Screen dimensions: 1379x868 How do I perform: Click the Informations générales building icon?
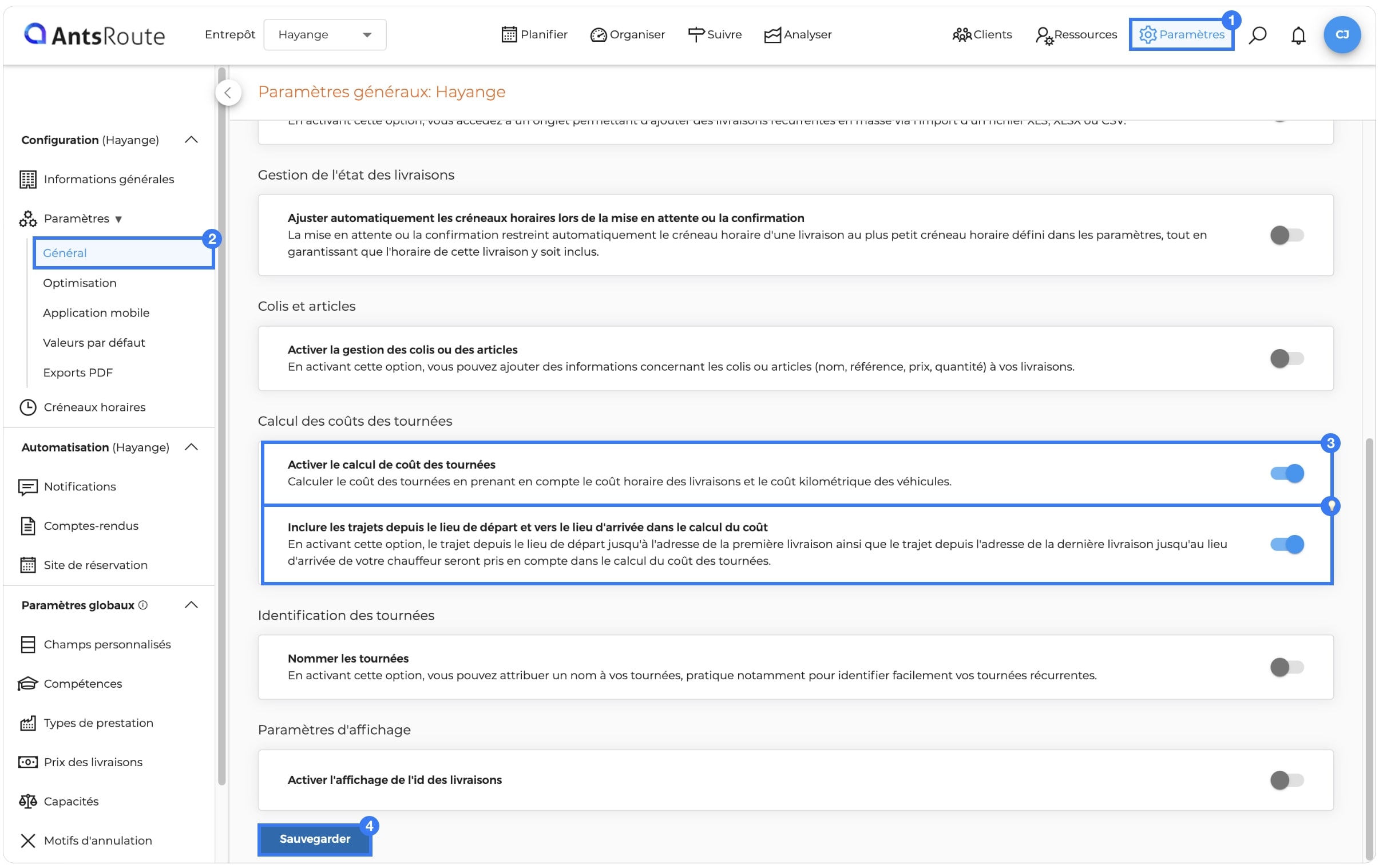point(27,179)
